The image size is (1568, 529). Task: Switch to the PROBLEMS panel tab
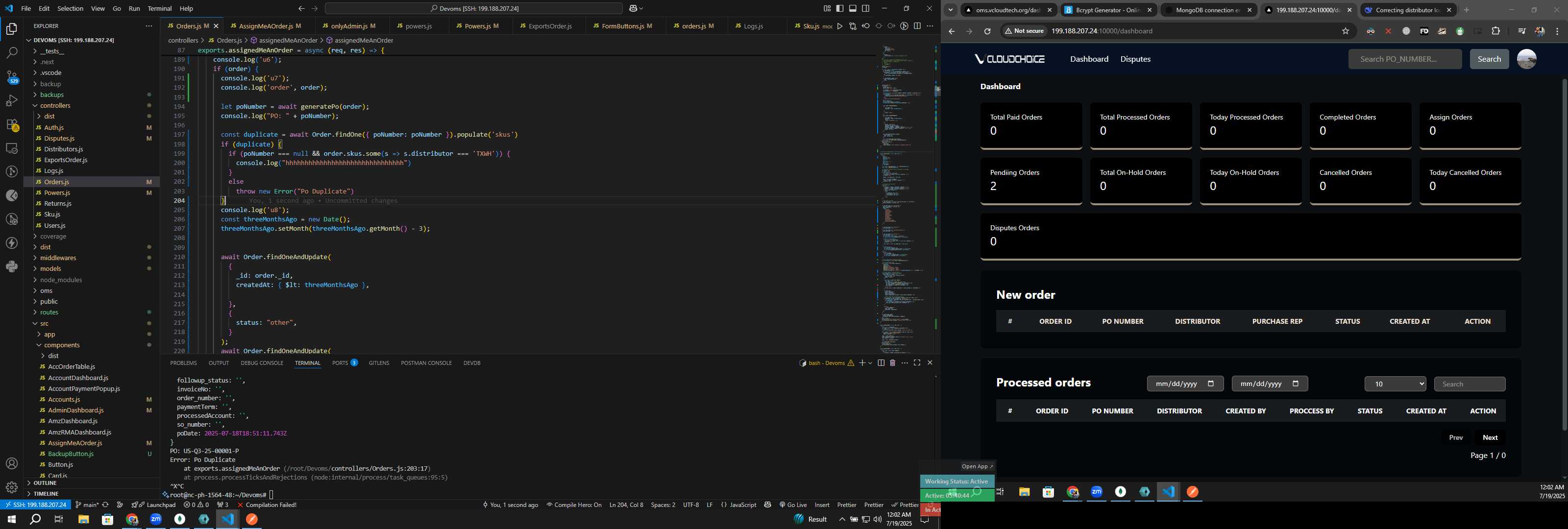point(183,363)
